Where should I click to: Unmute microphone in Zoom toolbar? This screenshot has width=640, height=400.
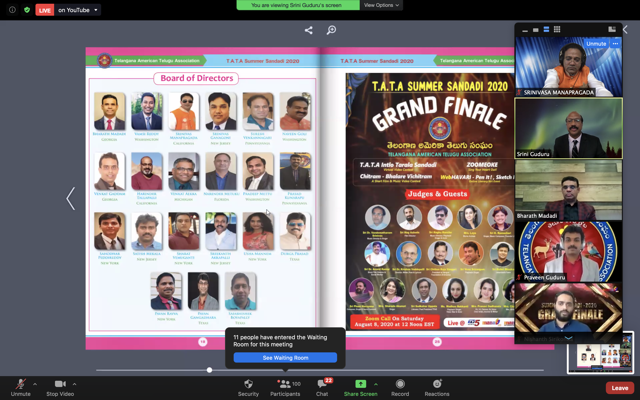coord(20,387)
